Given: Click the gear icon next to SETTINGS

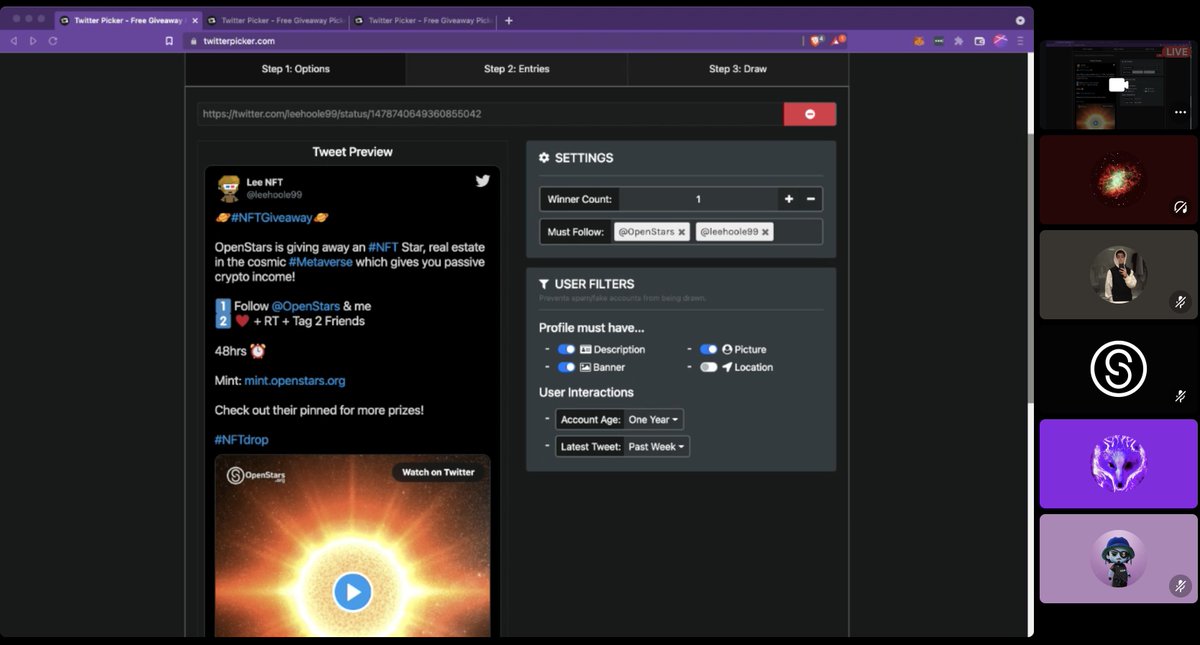Looking at the screenshot, I should tap(544, 158).
